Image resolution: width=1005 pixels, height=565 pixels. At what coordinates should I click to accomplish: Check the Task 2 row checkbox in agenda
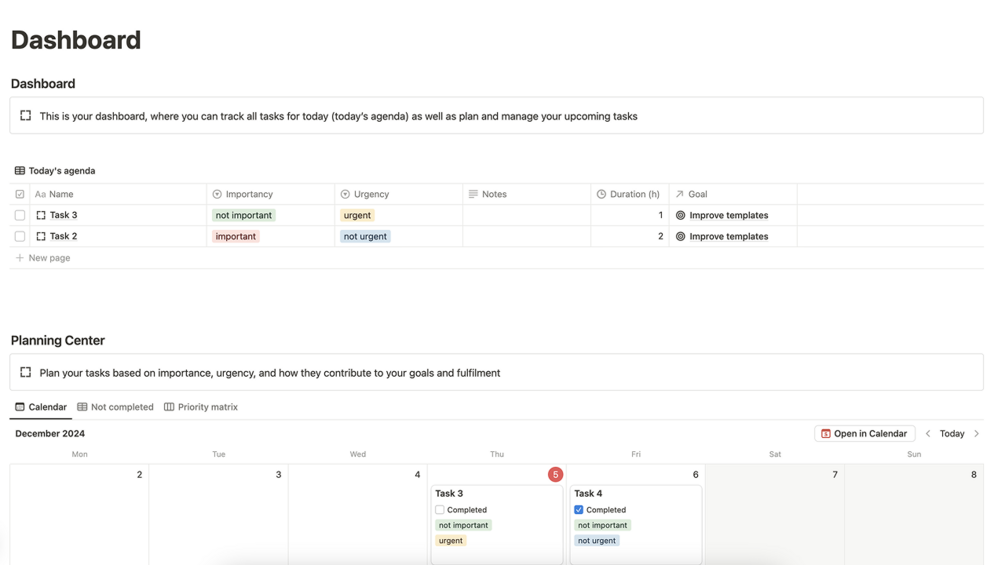pos(20,236)
